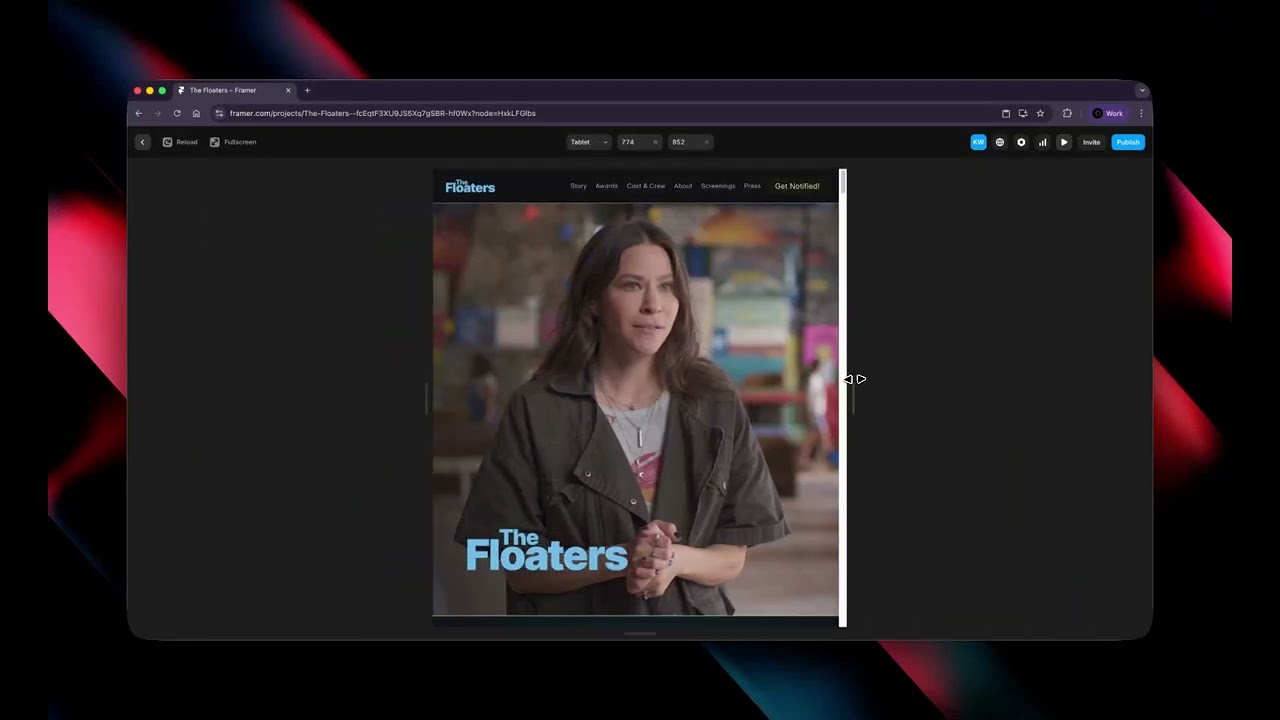Click browser back arrow
1280x720 pixels.
[x=138, y=113]
